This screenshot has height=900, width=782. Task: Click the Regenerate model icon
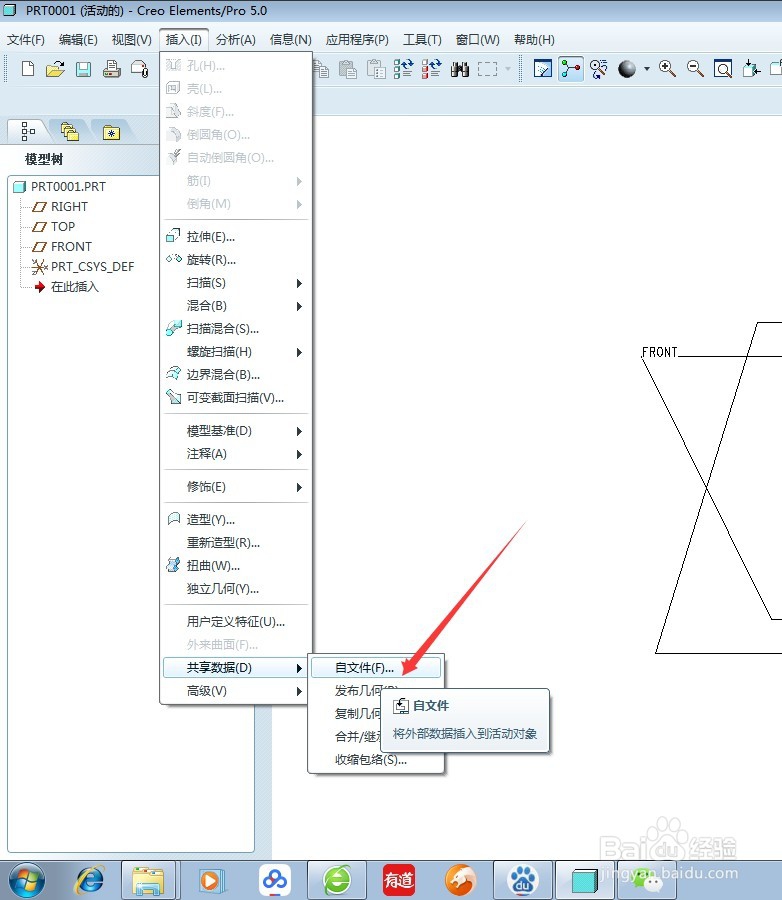pyautogui.click(x=403, y=69)
